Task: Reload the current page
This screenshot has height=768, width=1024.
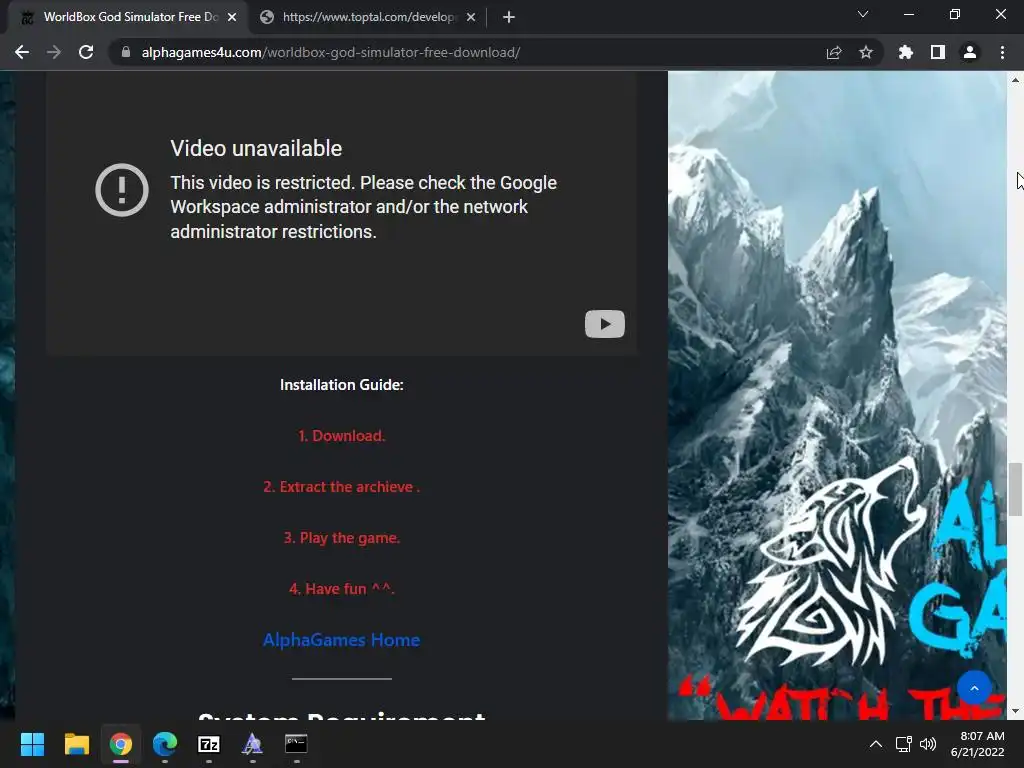Action: [86, 52]
